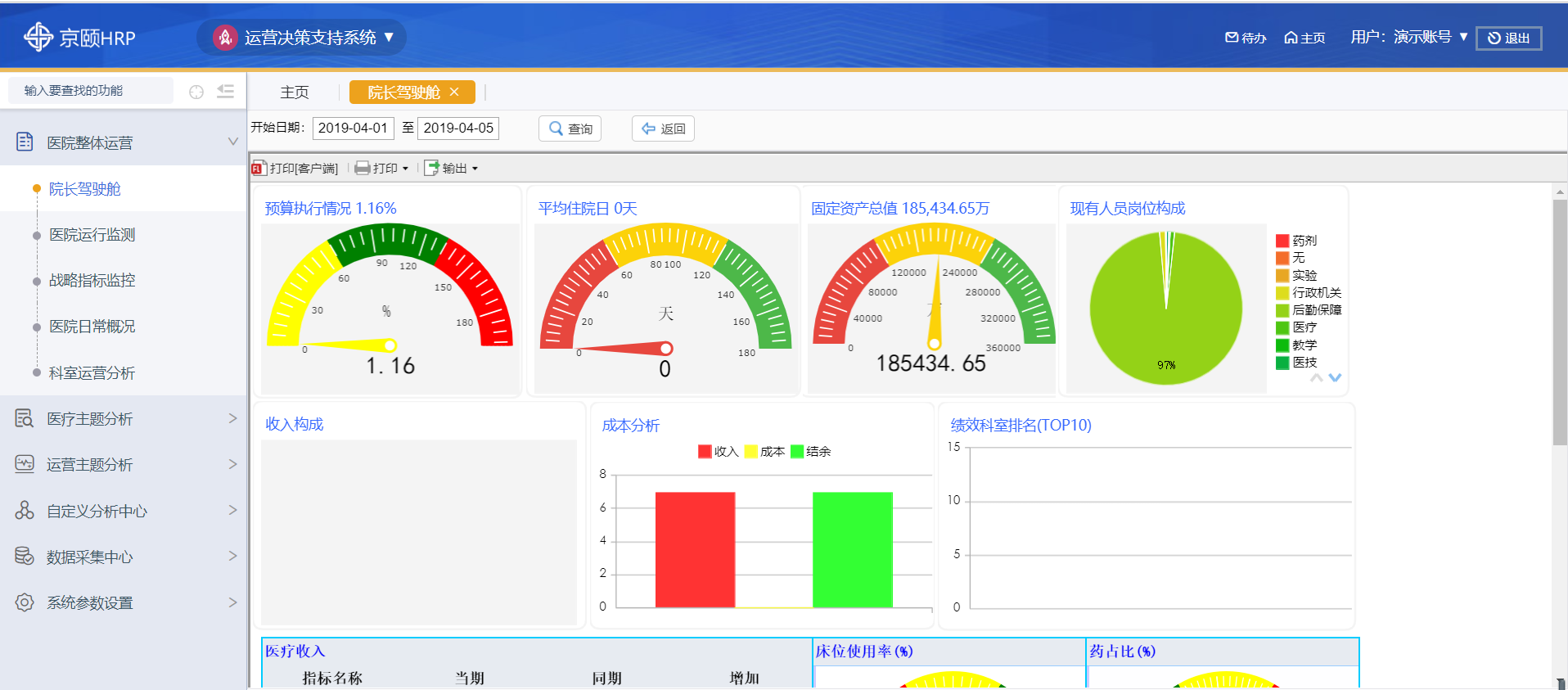Image resolution: width=1568 pixels, height=690 pixels.
Task: Click the 退出 logout button
Action: [x=1509, y=38]
